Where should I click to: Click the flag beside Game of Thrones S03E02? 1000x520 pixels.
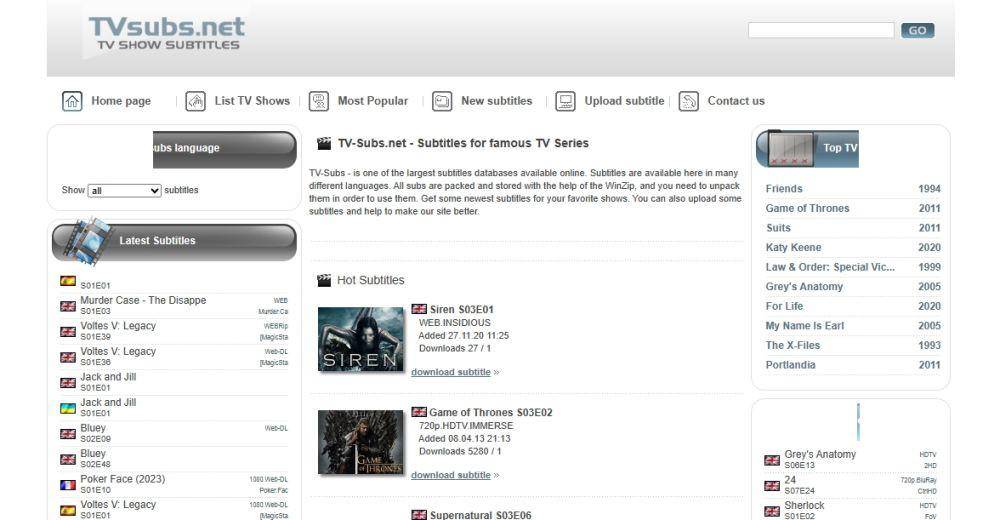click(419, 412)
